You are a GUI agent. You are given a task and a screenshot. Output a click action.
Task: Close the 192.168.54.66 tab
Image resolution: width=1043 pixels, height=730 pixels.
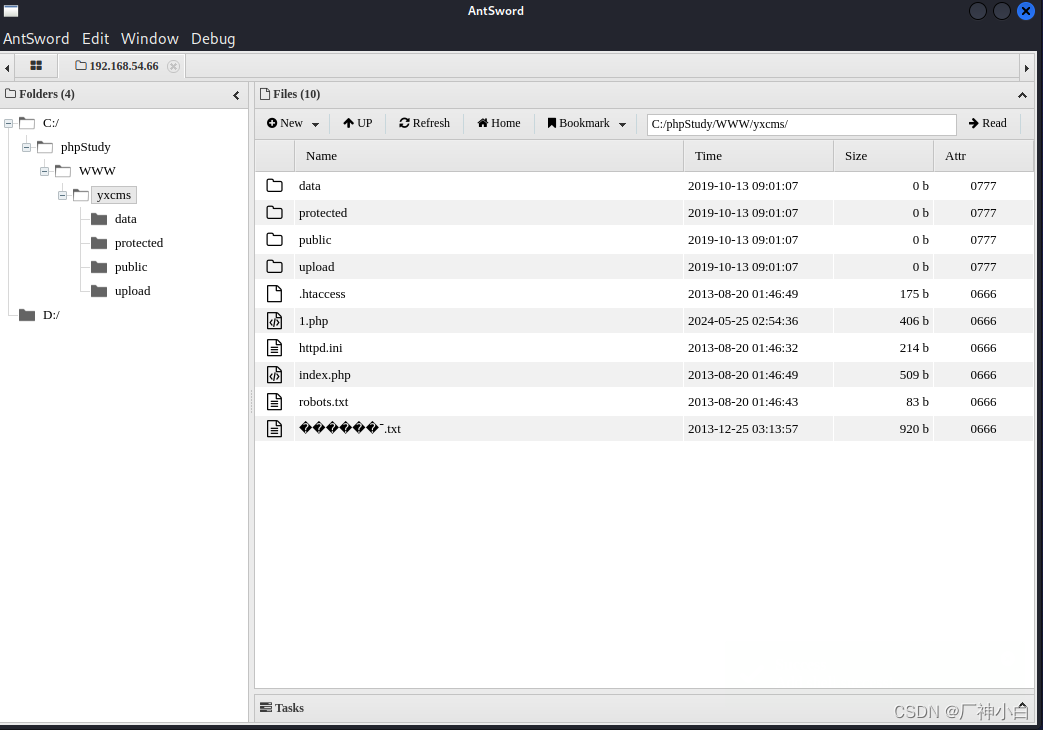[x=173, y=66]
